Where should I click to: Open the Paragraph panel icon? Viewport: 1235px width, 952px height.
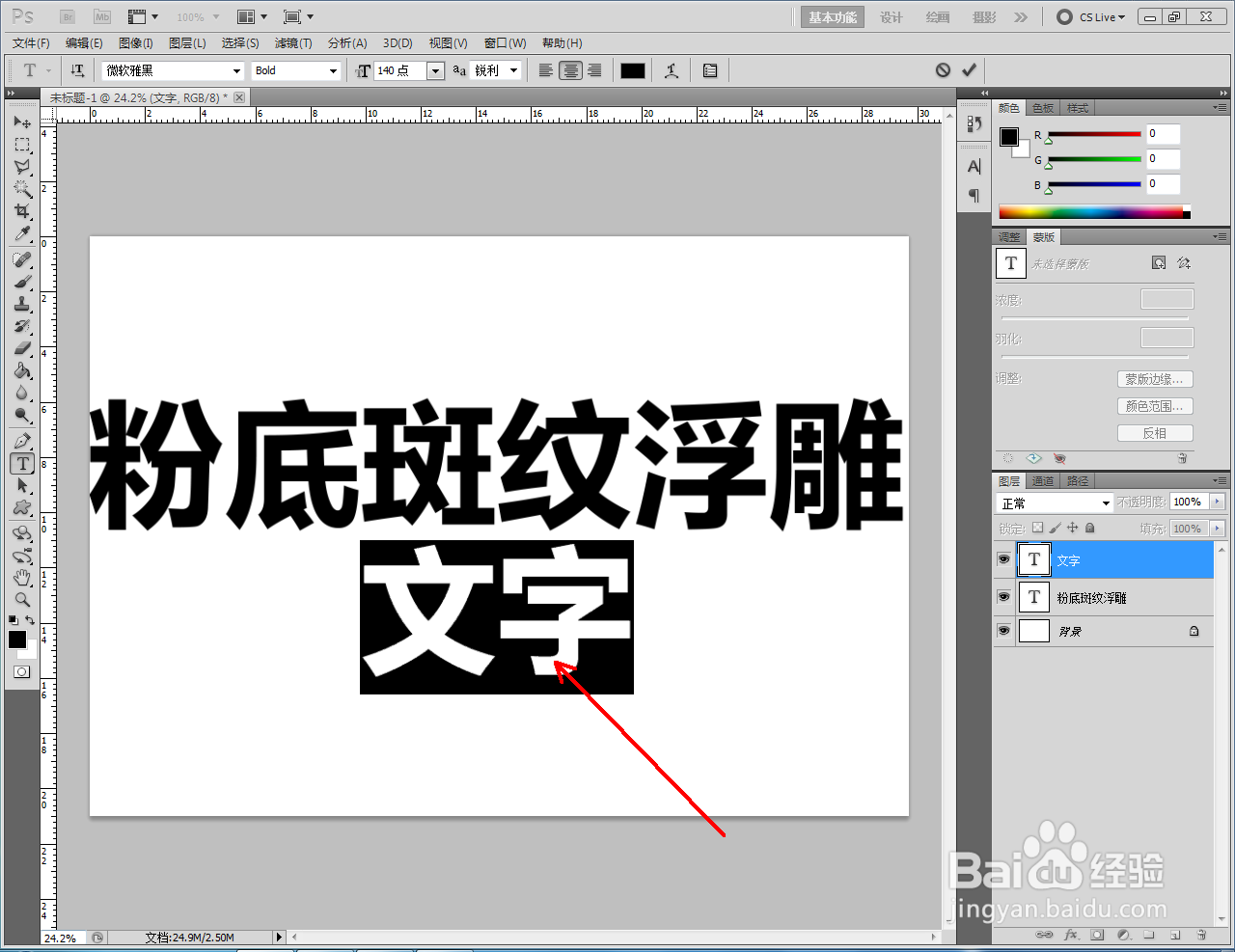pyautogui.click(x=974, y=196)
